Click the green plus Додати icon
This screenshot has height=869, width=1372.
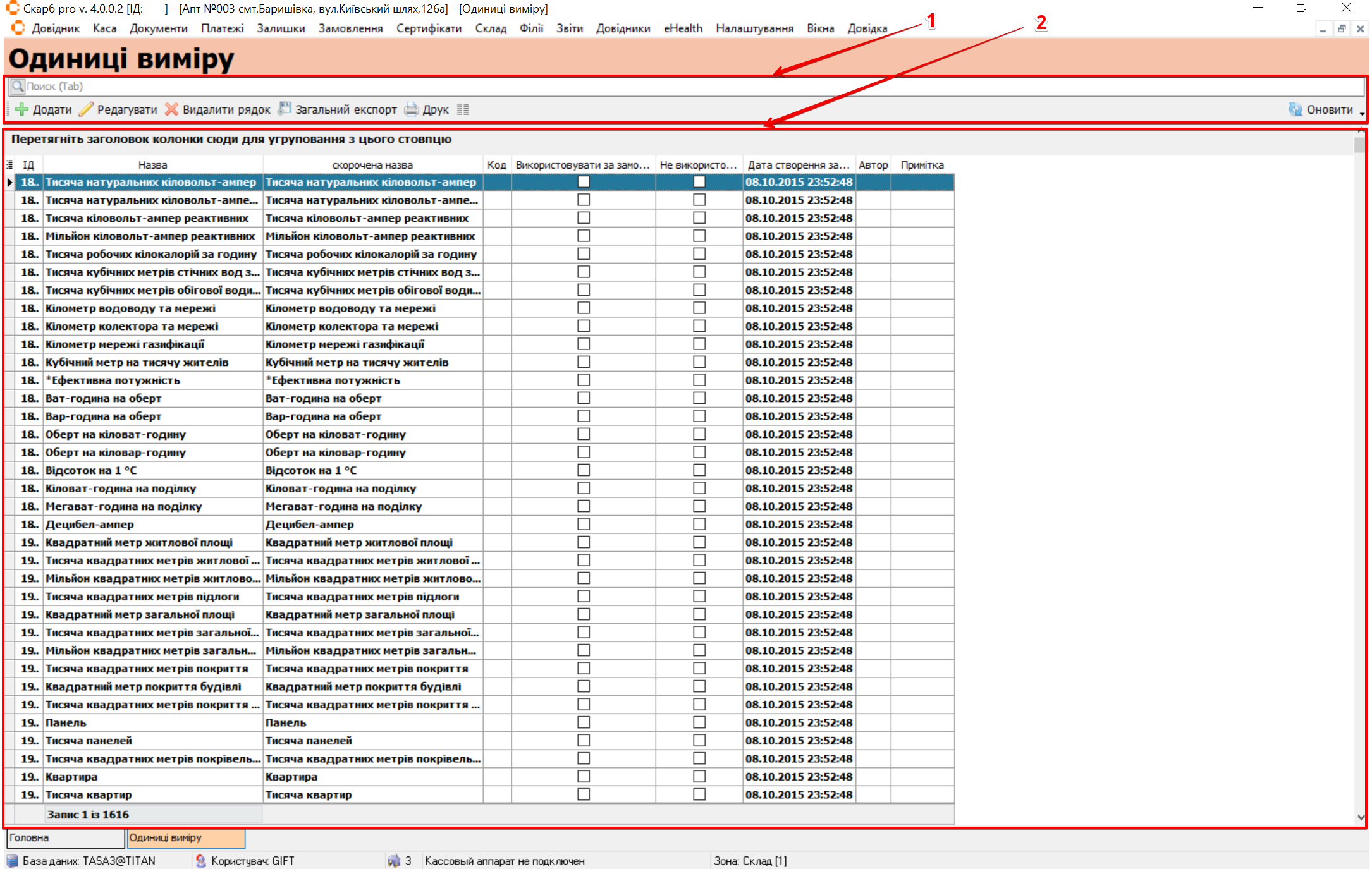[22, 109]
